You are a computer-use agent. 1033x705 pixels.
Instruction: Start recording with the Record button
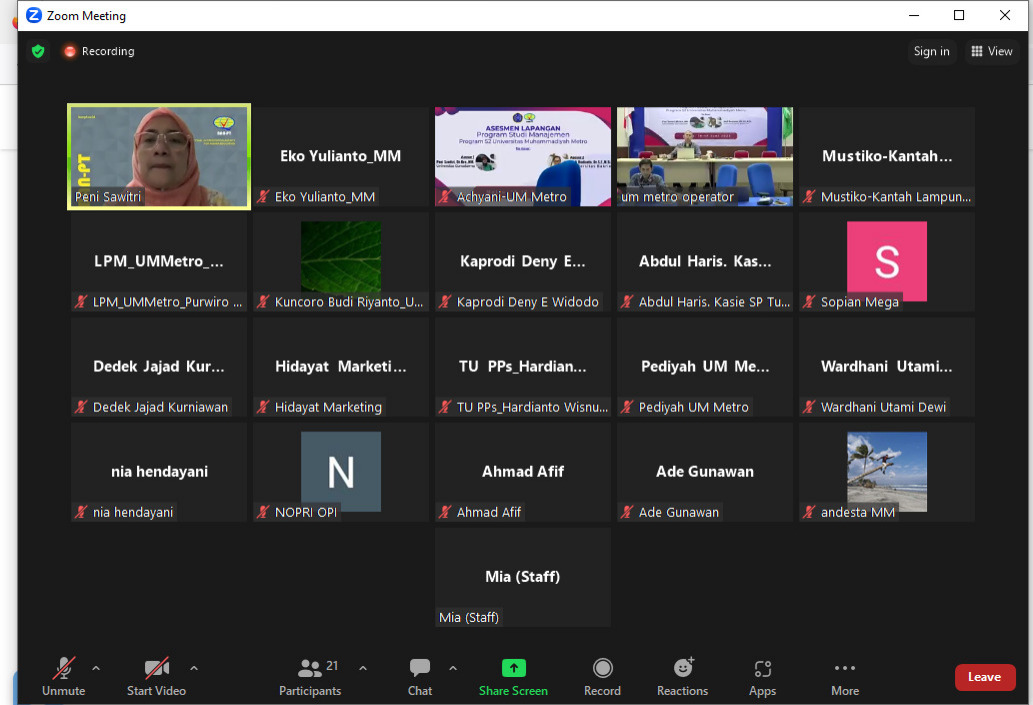click(602, 675)
